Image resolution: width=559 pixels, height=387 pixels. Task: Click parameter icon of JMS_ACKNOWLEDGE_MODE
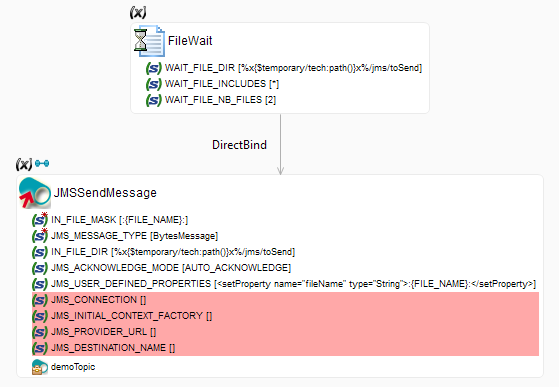pyautogui.click(x=40, y=268)
